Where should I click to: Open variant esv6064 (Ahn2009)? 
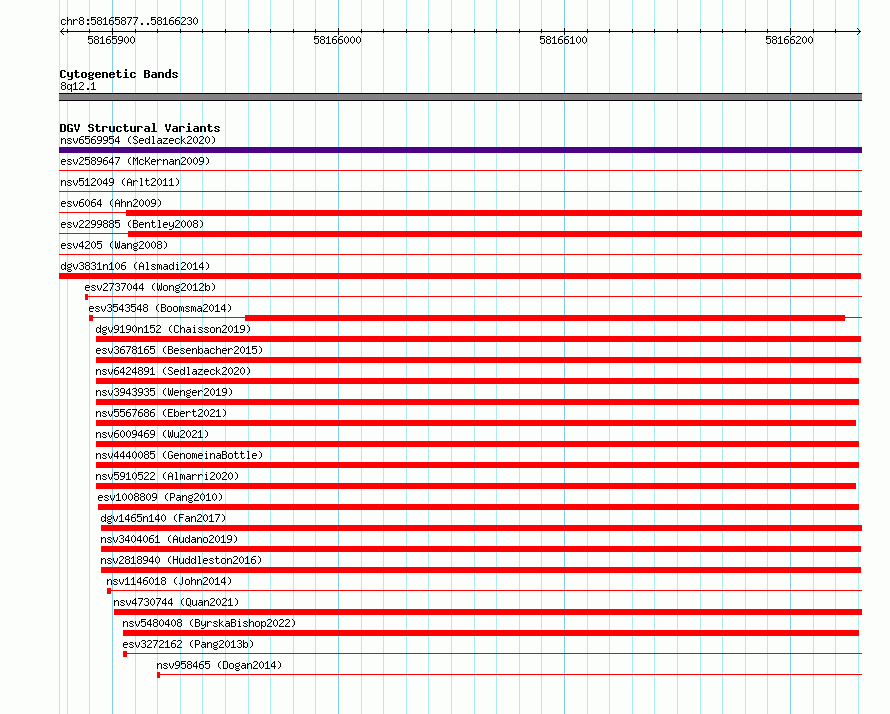[111, 203]
